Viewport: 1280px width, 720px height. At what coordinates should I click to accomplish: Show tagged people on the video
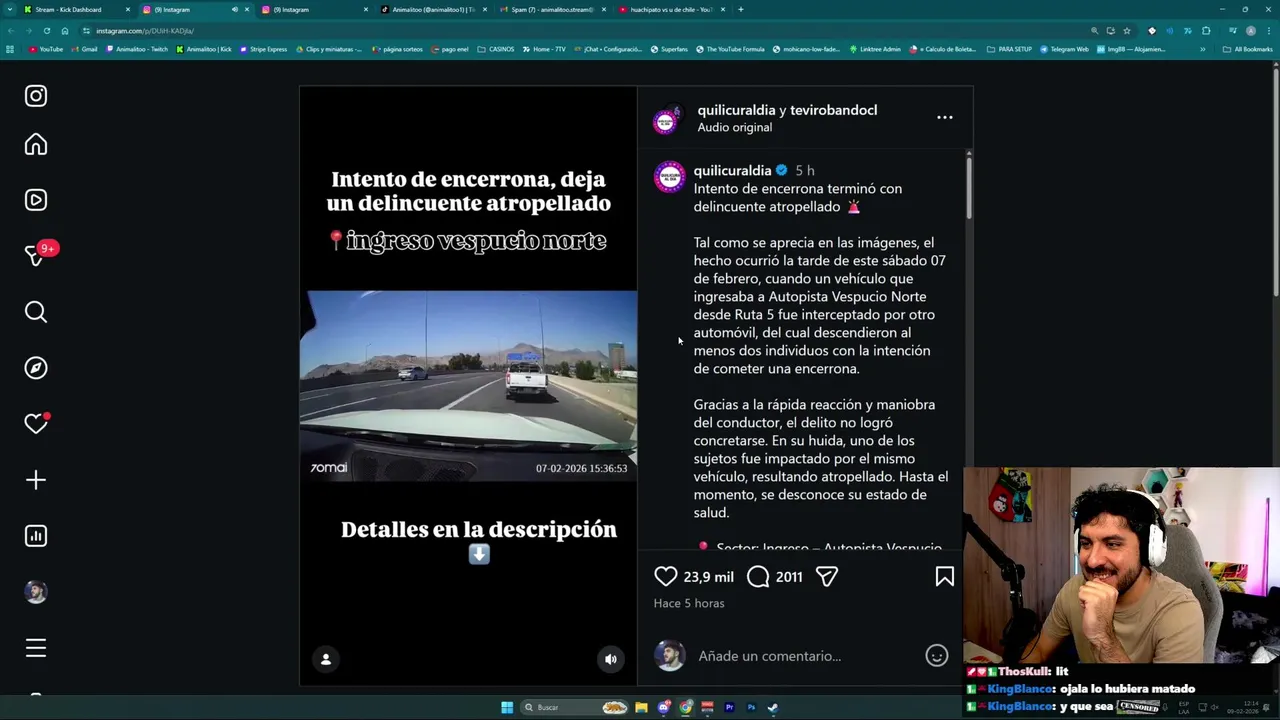[326, 659]
